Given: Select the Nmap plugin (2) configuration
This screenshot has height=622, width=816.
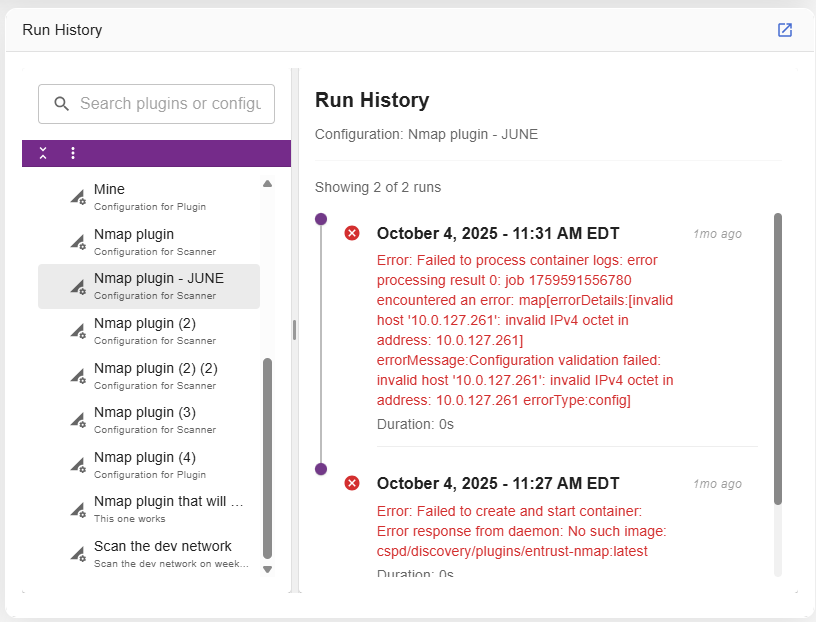Looking at the screenshot, I should pyautogui.click(x=145, y=331).
